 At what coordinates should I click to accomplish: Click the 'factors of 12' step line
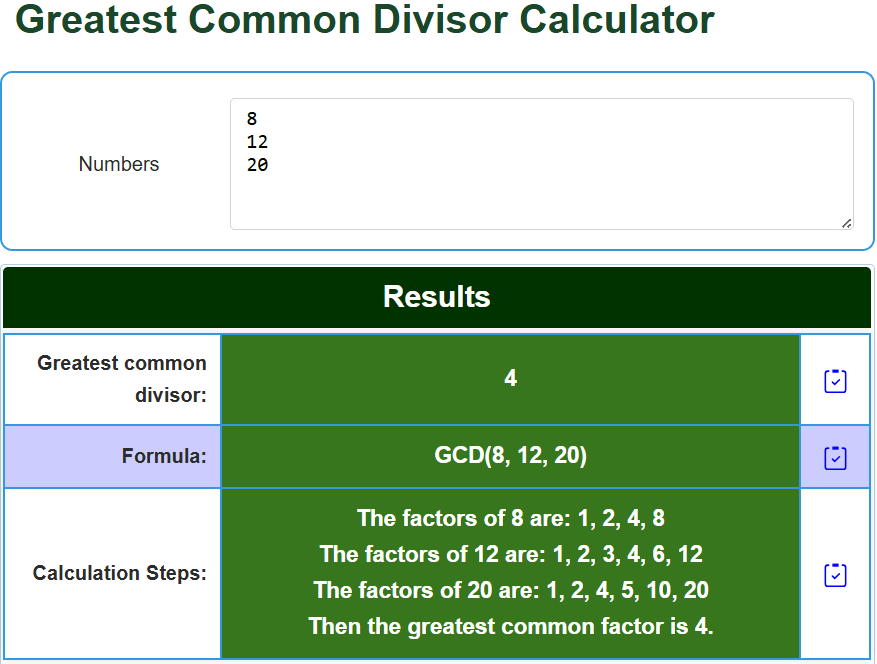pos(511,554)
